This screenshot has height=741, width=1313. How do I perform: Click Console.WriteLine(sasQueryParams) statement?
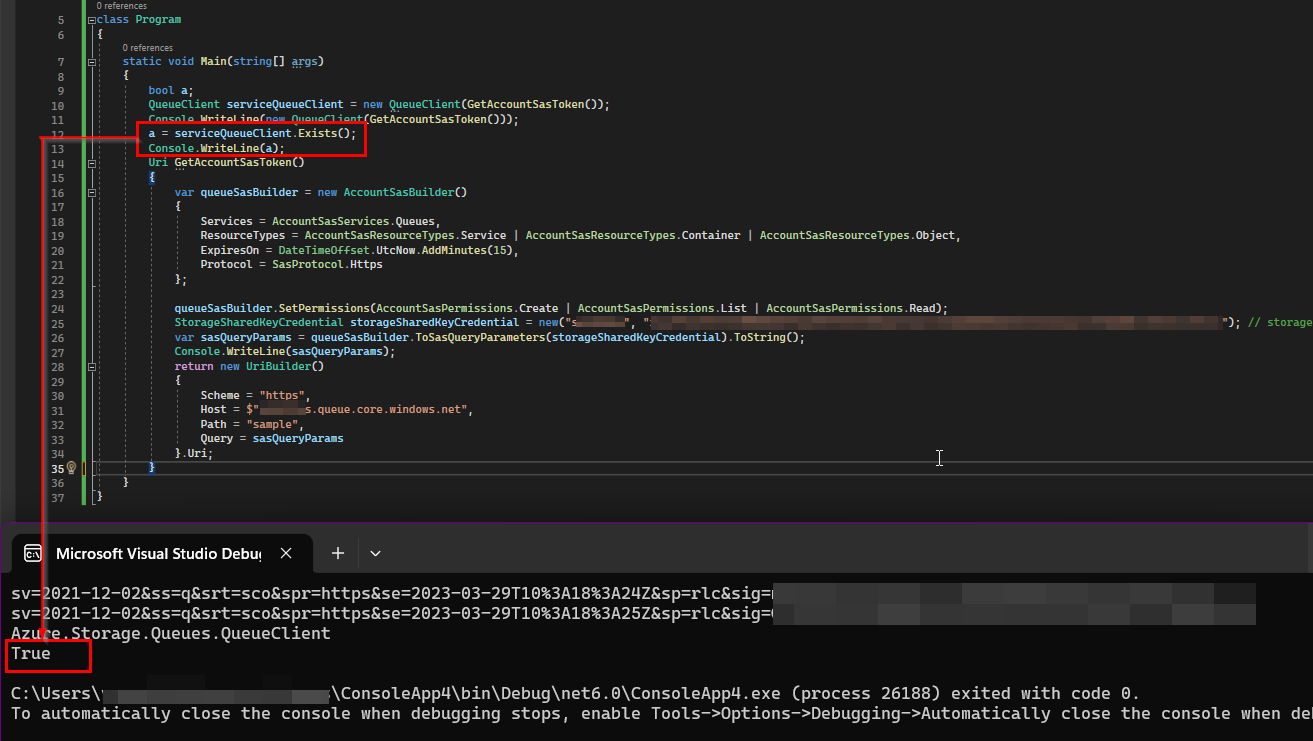(x=285, y=352)
